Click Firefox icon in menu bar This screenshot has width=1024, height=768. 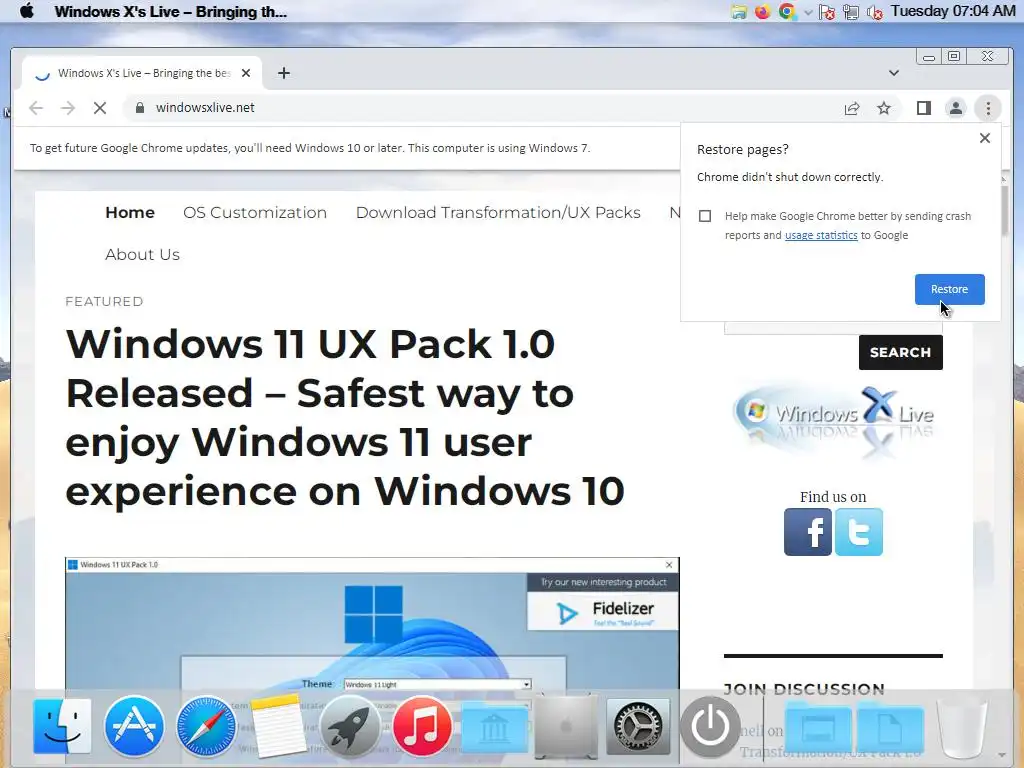click(762, 12)
